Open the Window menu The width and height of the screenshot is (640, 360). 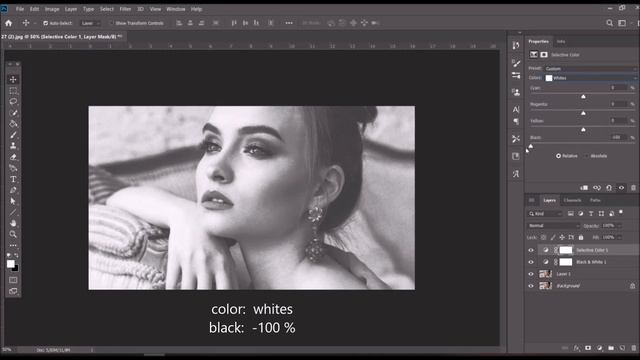176,9
